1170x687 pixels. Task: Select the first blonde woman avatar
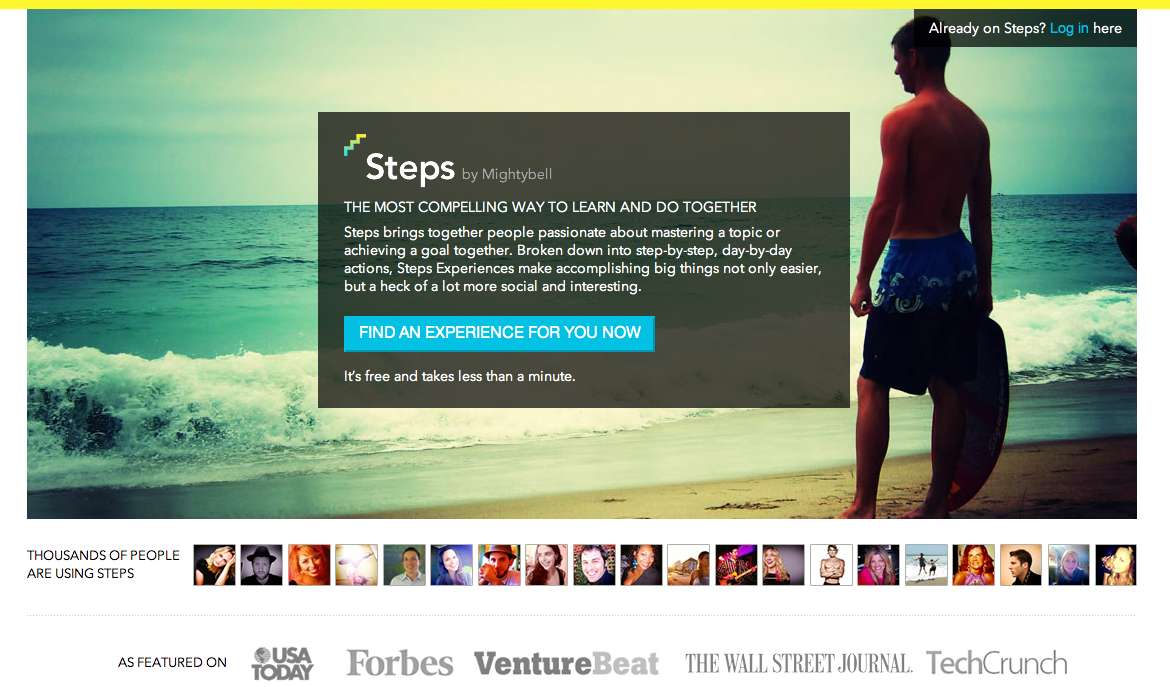coord(214,565)
